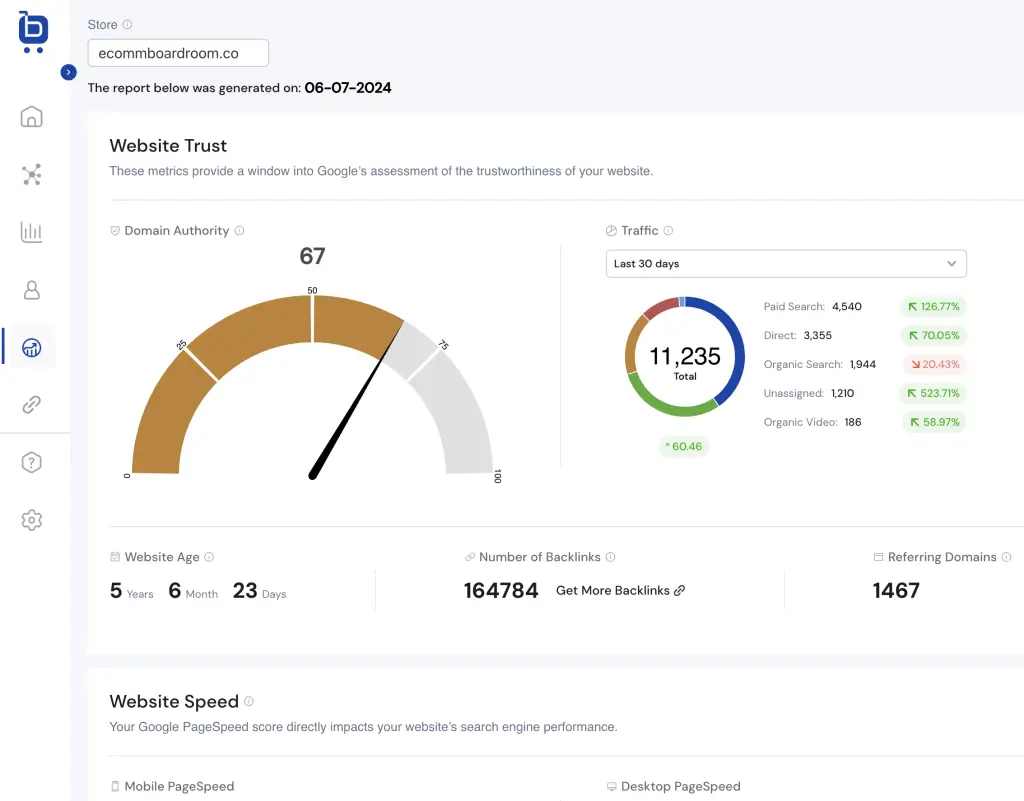Click the Website Speed info icon

(x=249, y=701)
